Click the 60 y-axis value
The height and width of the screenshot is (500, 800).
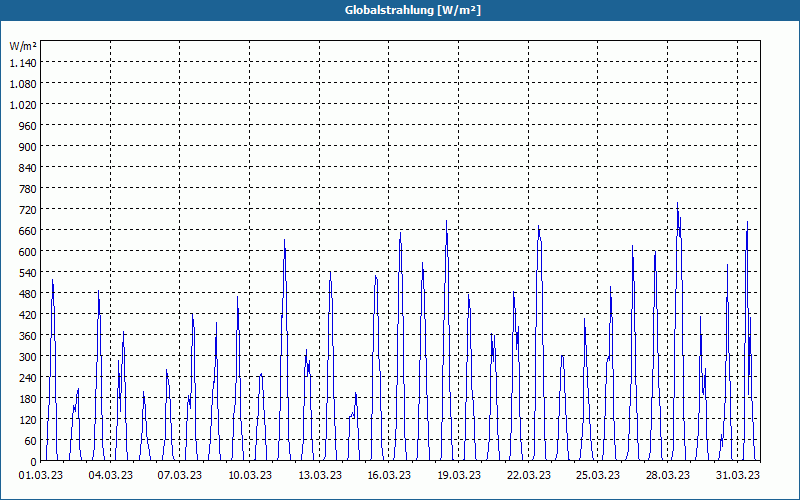(30, 441)
